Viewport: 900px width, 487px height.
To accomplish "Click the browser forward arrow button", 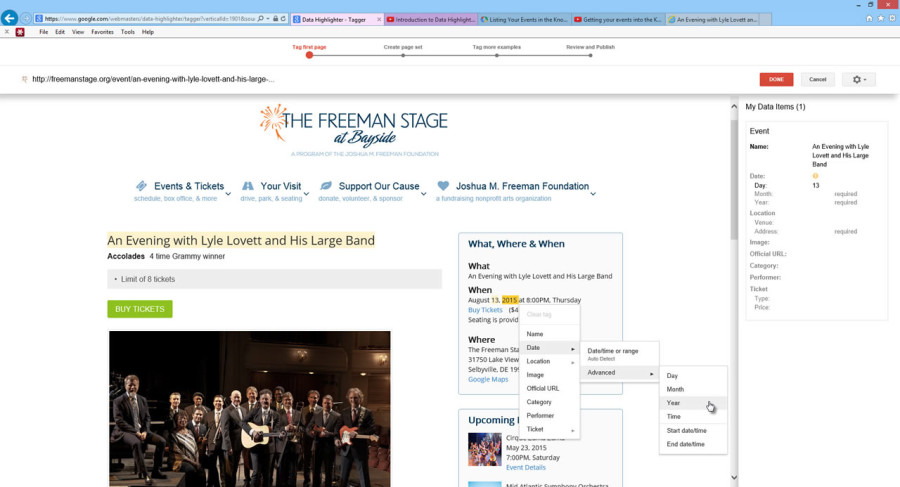I will 26,19.
